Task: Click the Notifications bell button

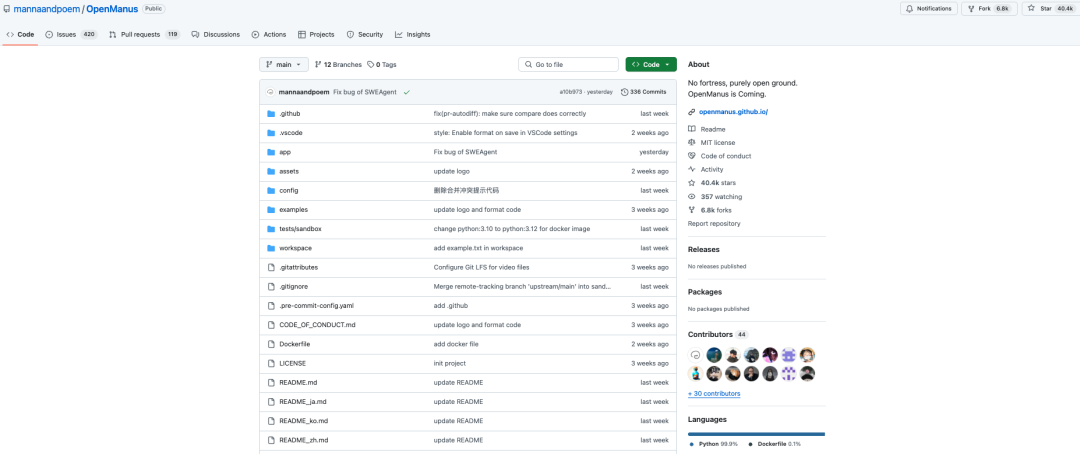Action: (928, 8)
